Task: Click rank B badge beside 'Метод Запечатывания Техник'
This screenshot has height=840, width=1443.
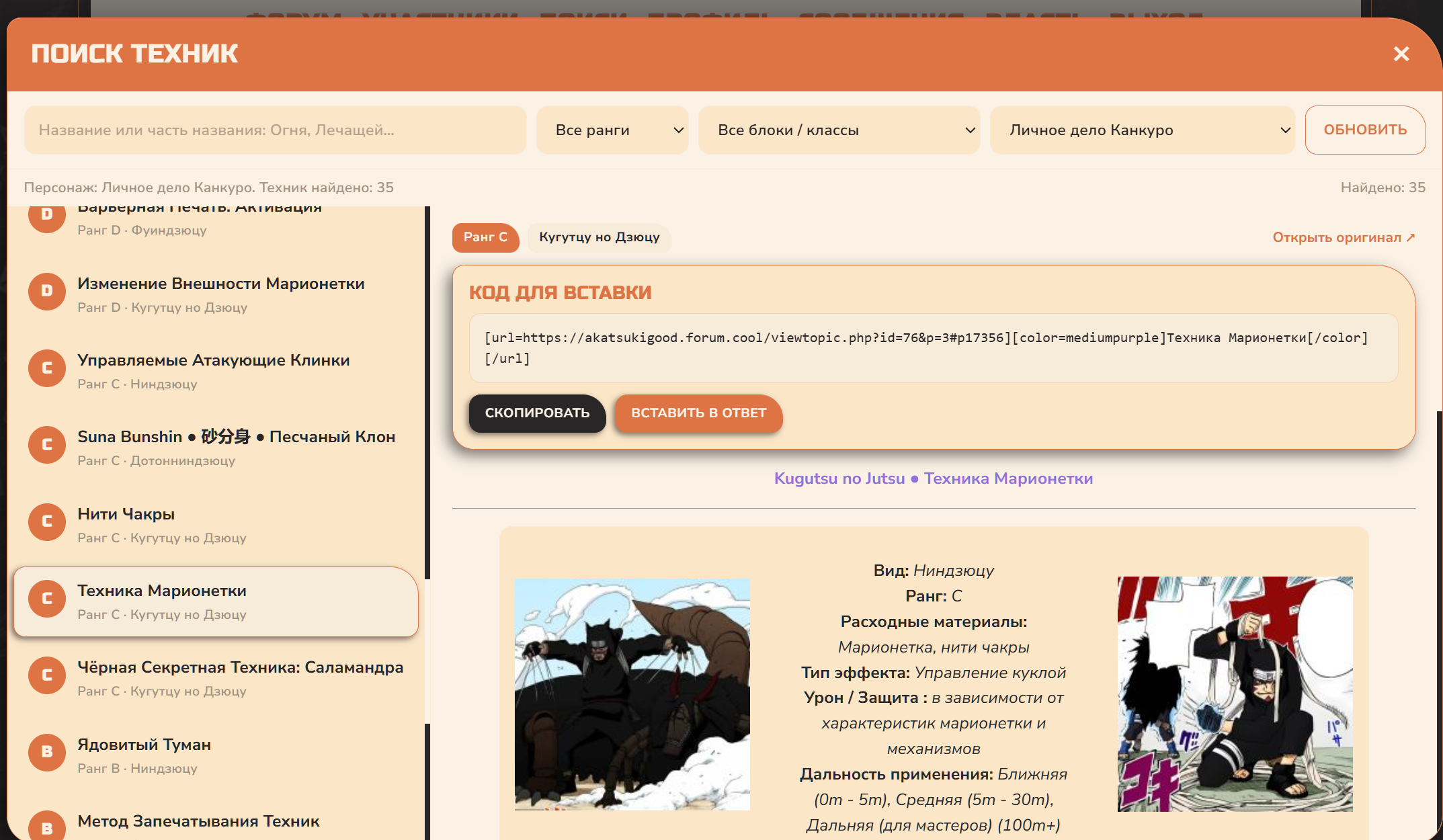Action: tap(47, 827)
